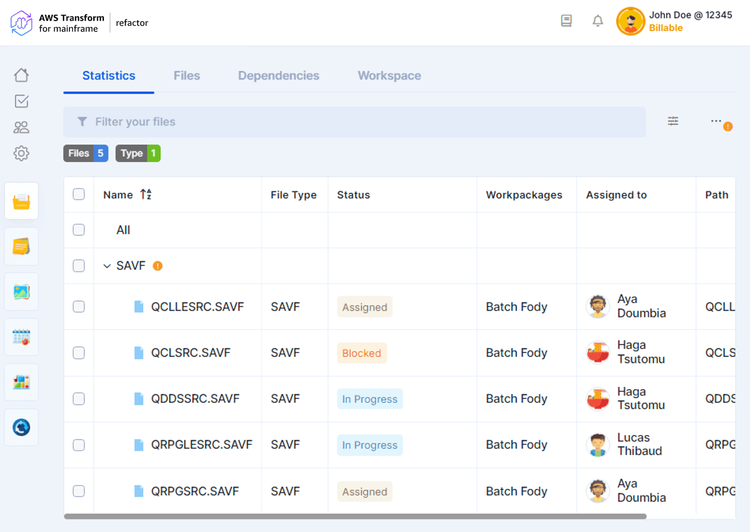Open the Workspace tab
Screen dimensions: 750x532
tap(389, 76)
